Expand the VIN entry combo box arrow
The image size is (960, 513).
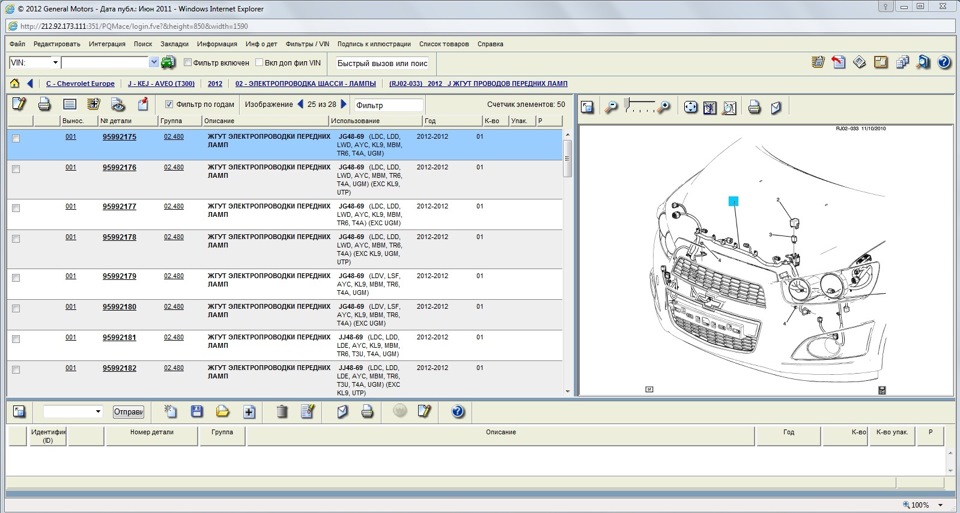pyautogui.click(x=154, y=62)
